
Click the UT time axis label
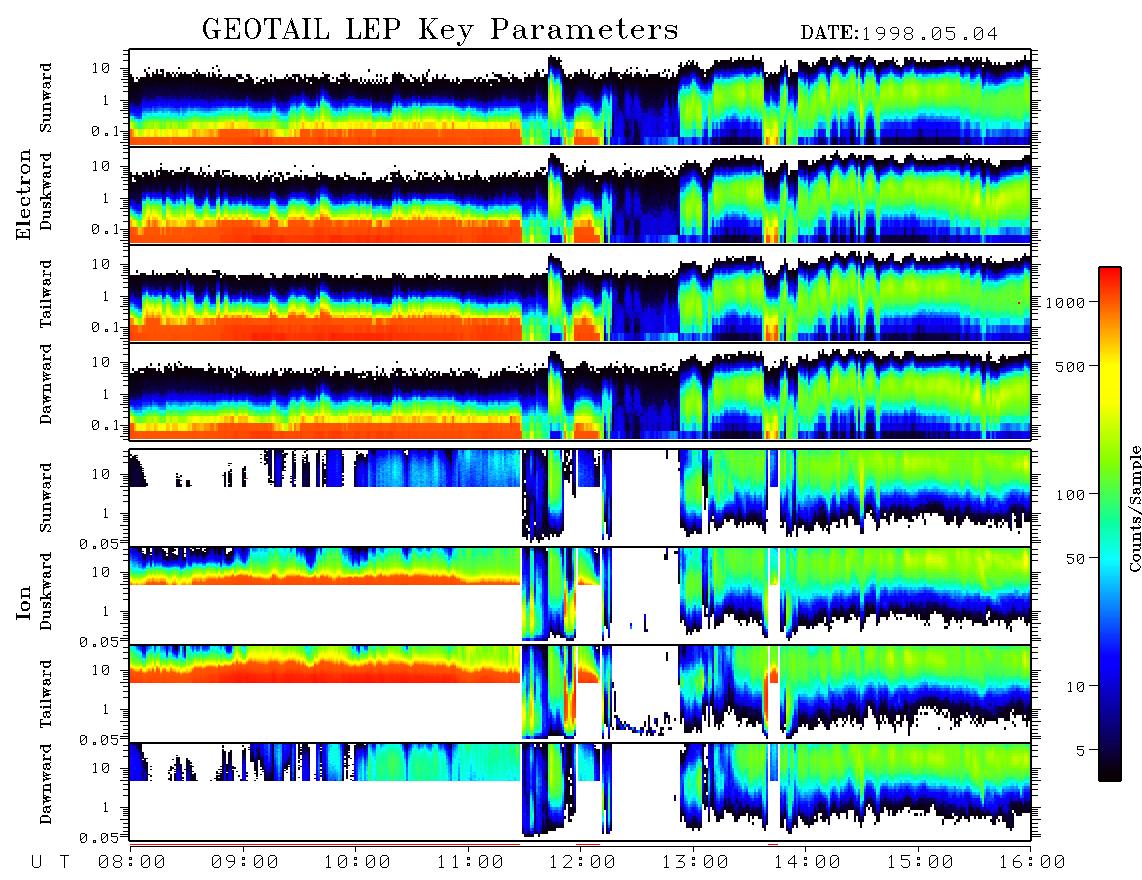pyautogui.click(x=51, y=863)
